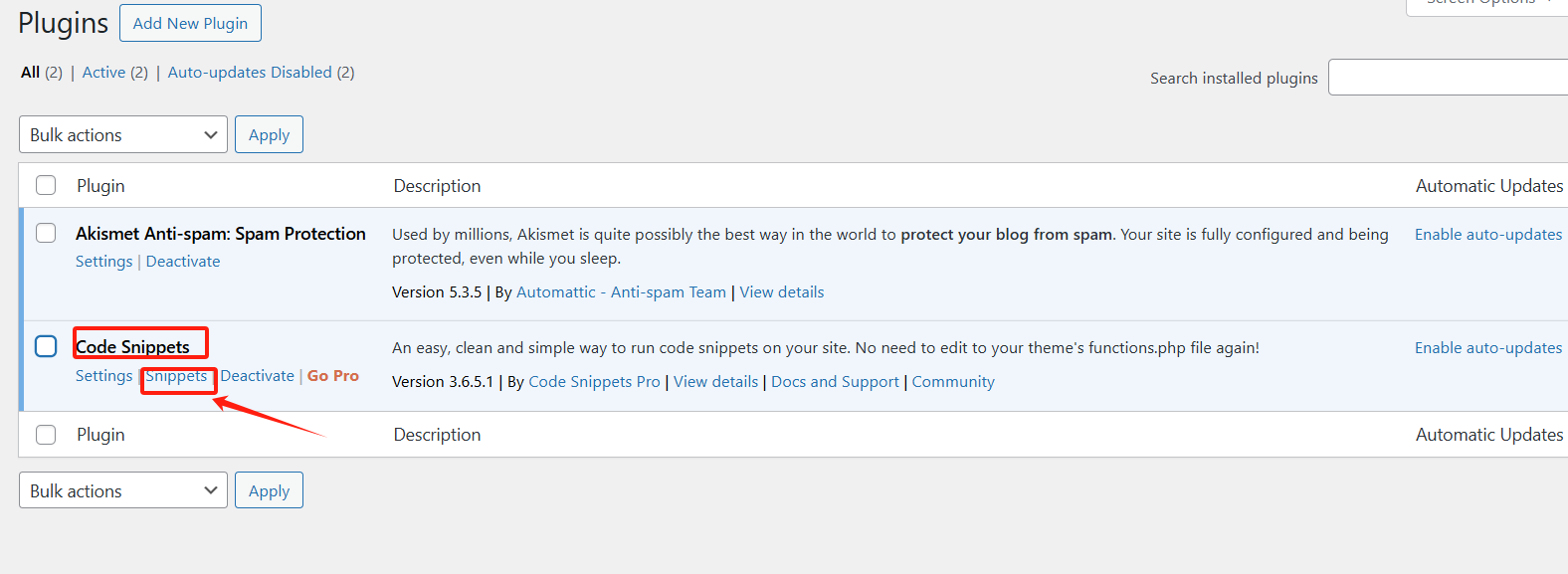Switch to Auto-updates Disabled filter
The height and width of the screenshot is (574, 1568).
click(250, 72)
